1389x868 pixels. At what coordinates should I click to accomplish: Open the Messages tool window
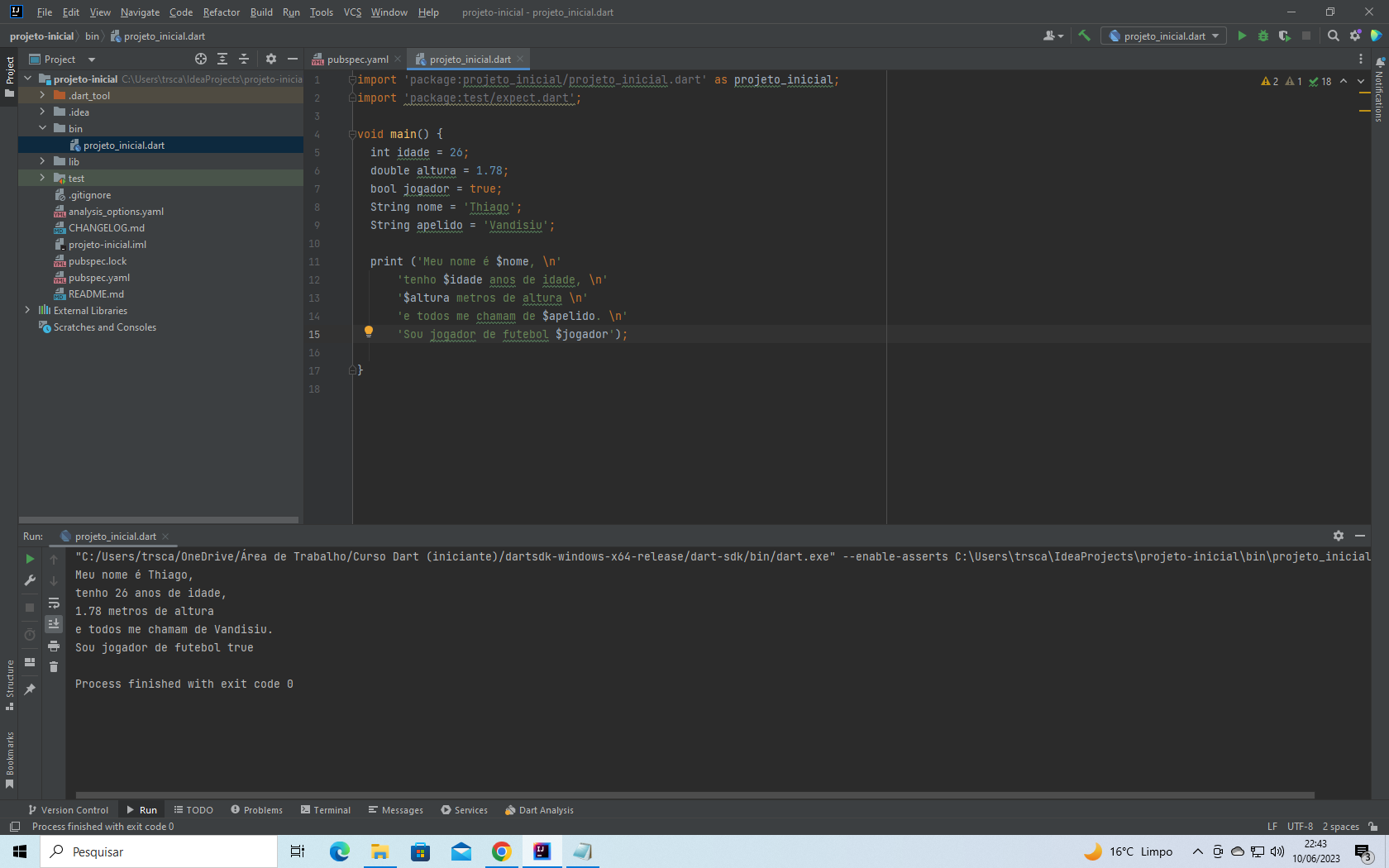(x=396, y=810)
